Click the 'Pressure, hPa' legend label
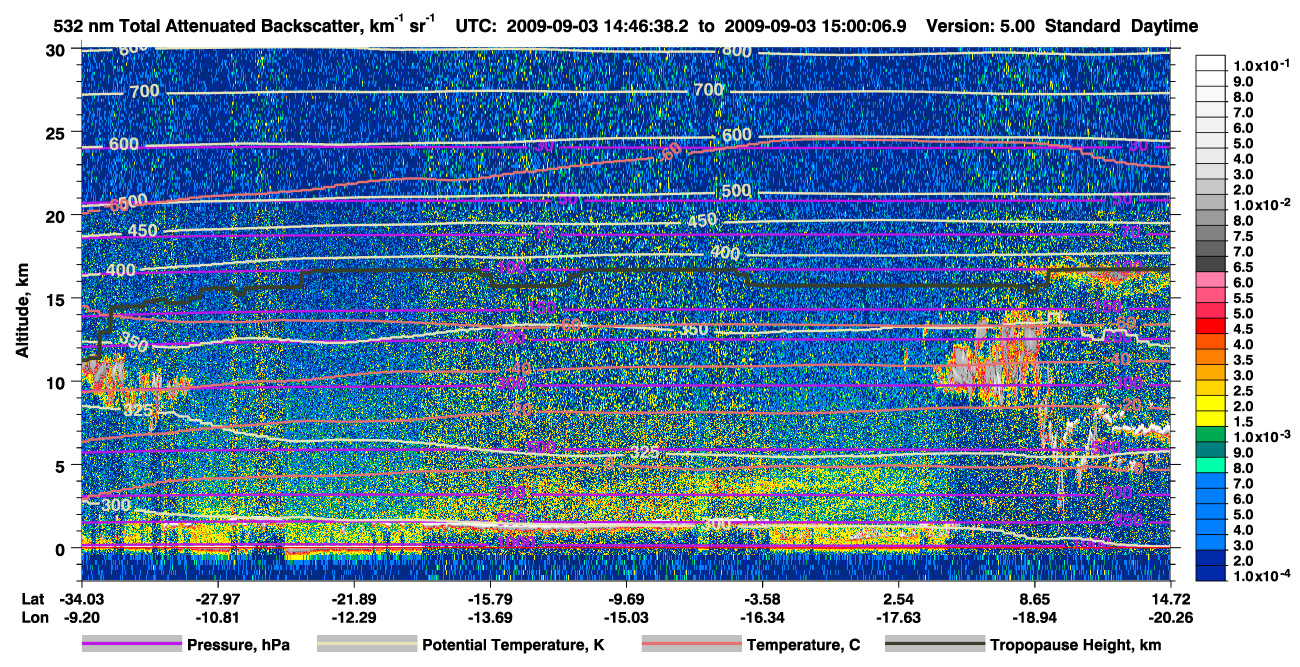1300x667 pixels. pos(238,646)
